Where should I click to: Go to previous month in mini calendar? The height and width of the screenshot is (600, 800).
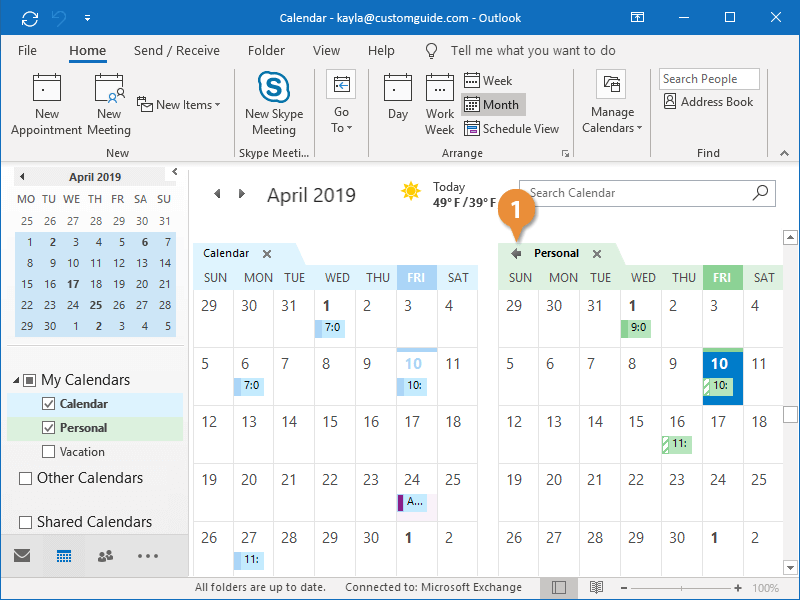point(22,177)
